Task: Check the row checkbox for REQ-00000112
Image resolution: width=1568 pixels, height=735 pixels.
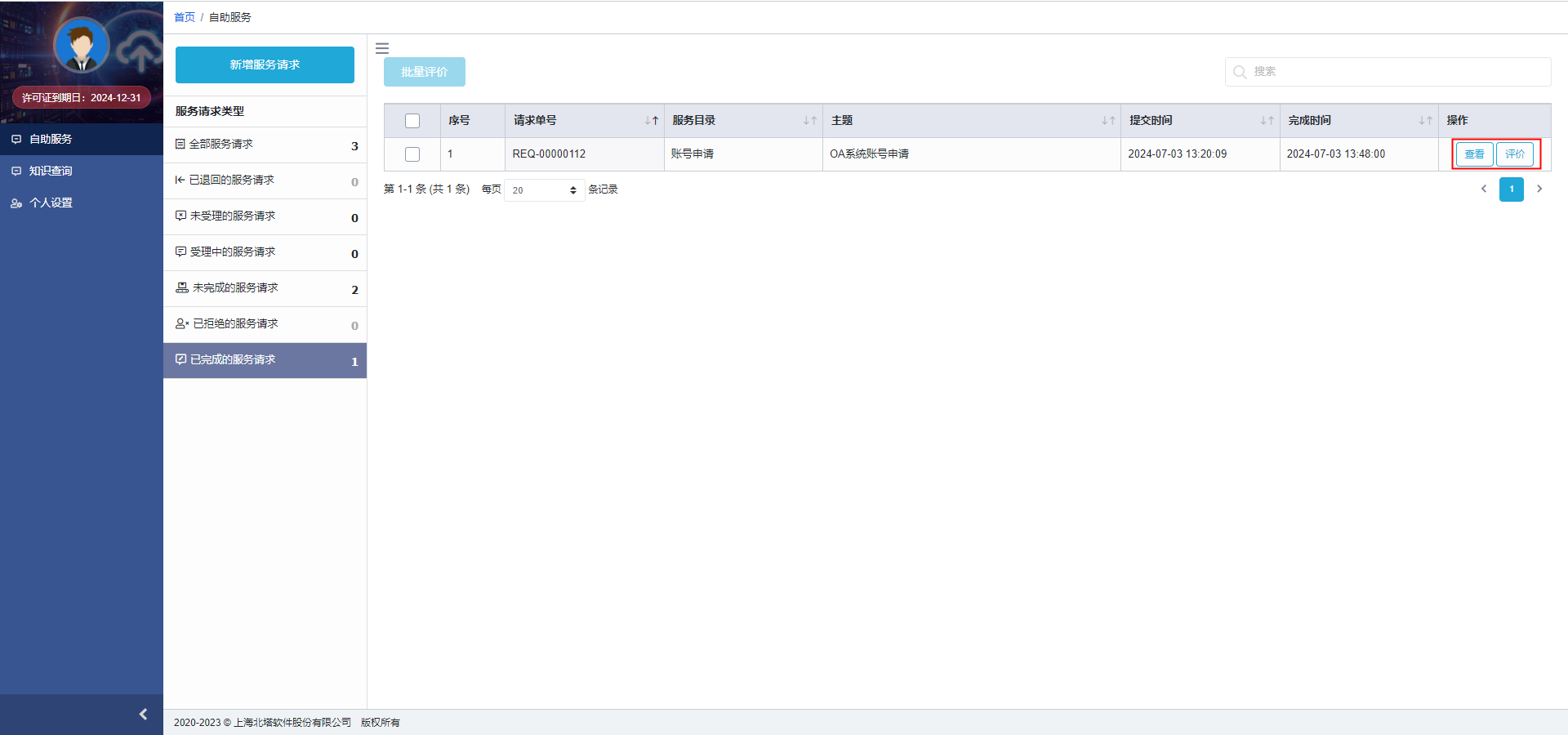Action: pyautogui.click(x=412, y=154)
